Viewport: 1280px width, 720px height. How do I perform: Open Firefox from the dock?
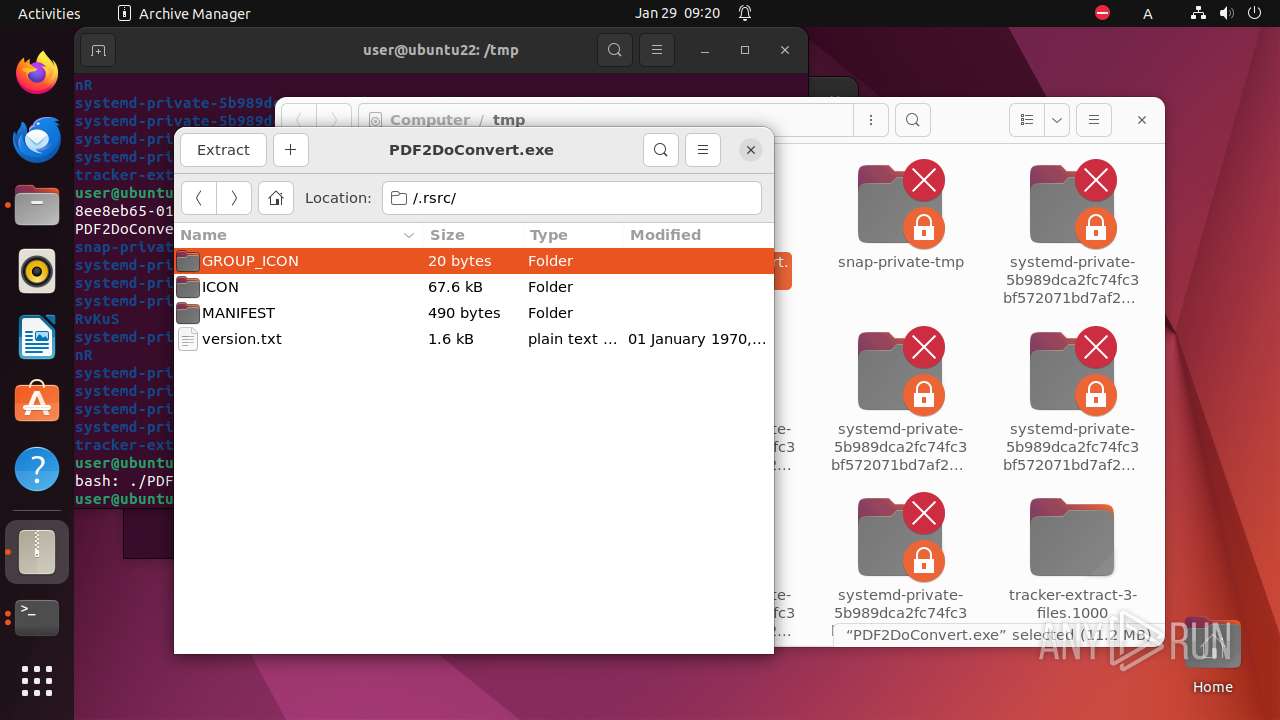point(37,73)
